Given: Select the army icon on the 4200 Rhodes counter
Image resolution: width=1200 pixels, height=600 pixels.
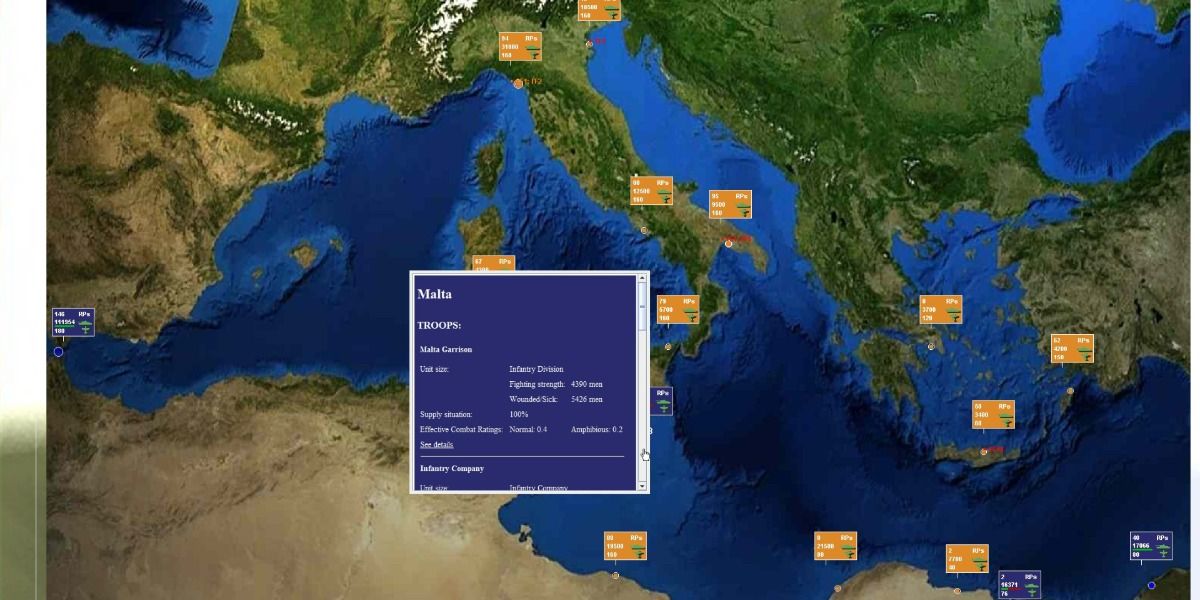Looking at the screenshot, I should 1083,350.
